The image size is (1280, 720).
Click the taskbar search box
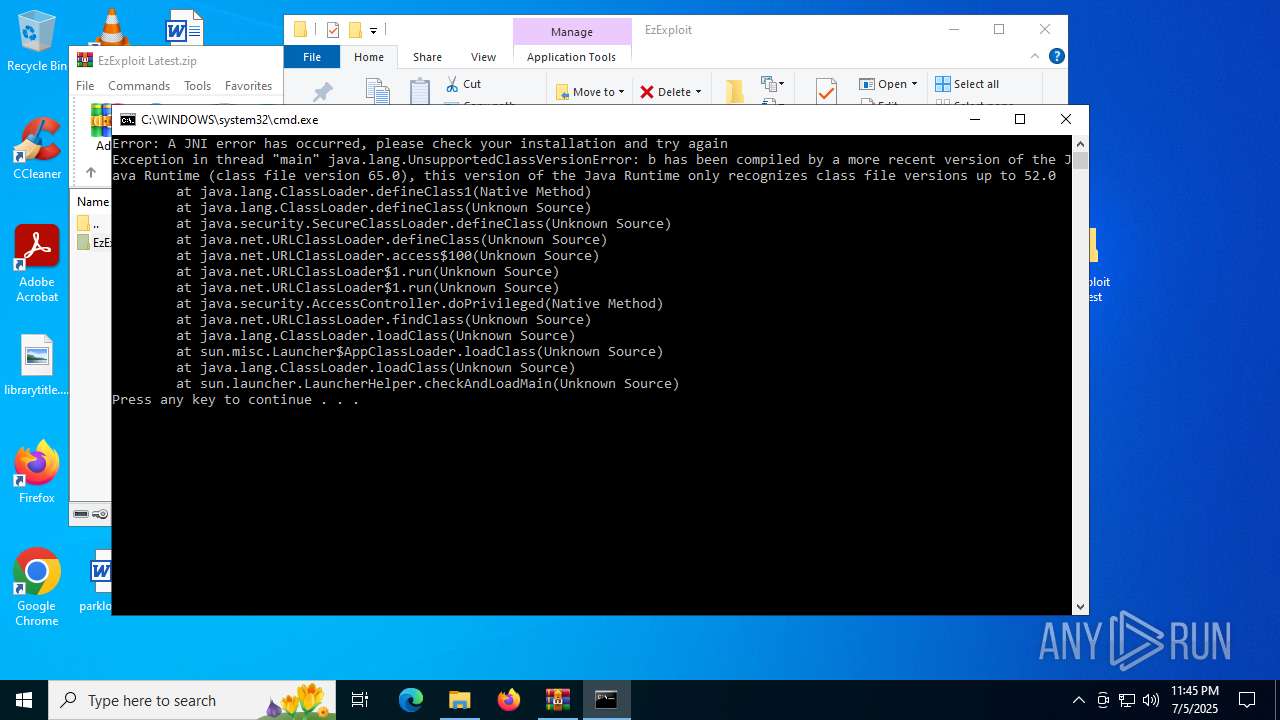(x=192, y=700)
